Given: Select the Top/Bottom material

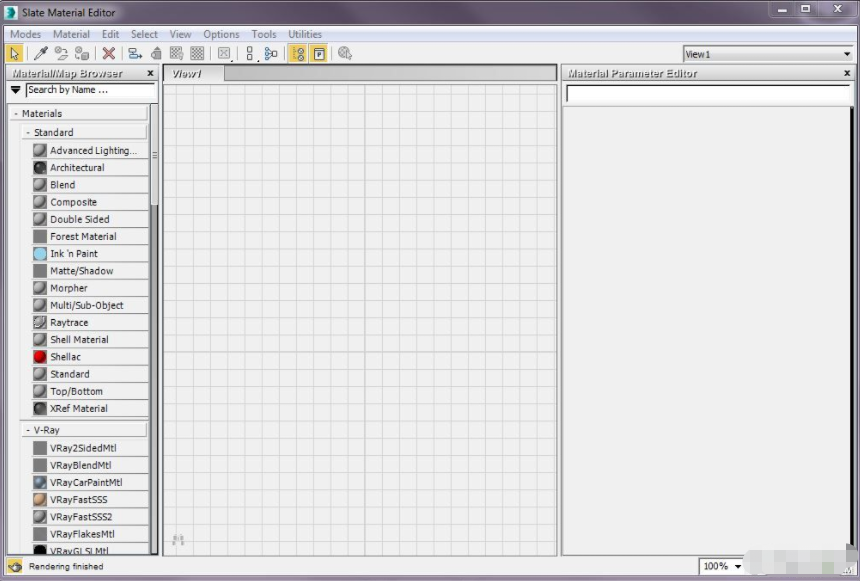Looking at the screenshot, I should tap(90, 391).
